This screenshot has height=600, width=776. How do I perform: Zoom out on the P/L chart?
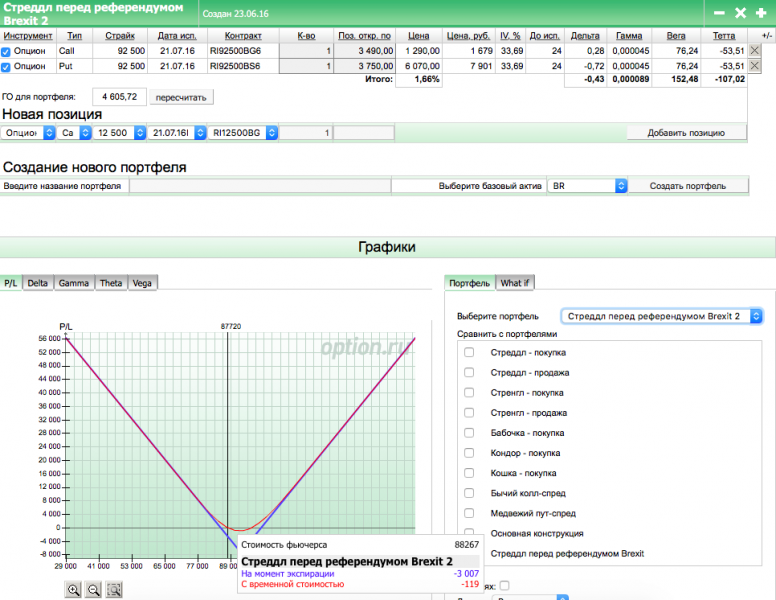[x=94, y=589]
